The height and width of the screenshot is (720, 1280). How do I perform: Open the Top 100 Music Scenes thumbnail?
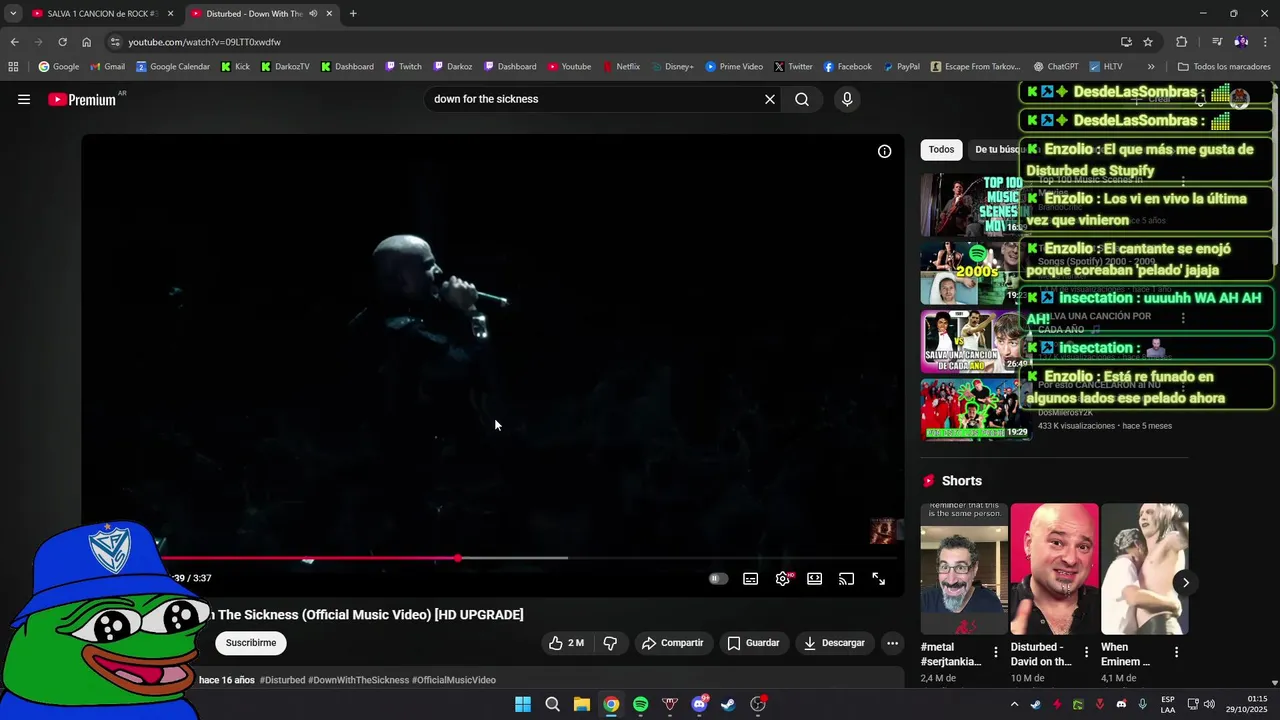tap(974, 205)
